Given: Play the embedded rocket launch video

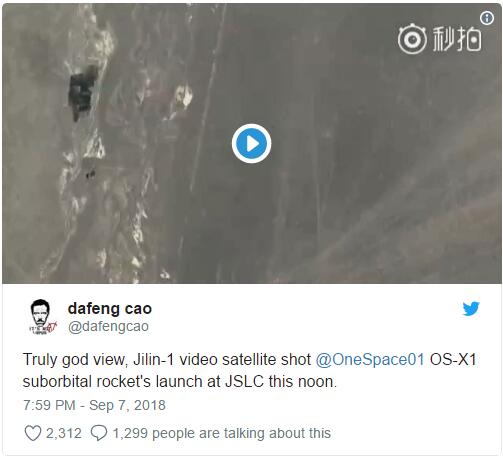Looking at the screenshot, I should 251,144.
